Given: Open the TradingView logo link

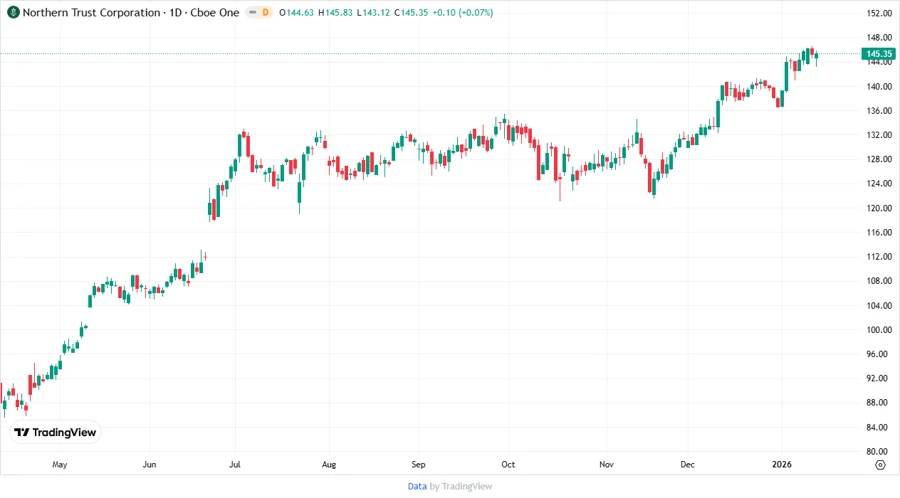Looking at the screenshot, I should (x=55, y=432).
